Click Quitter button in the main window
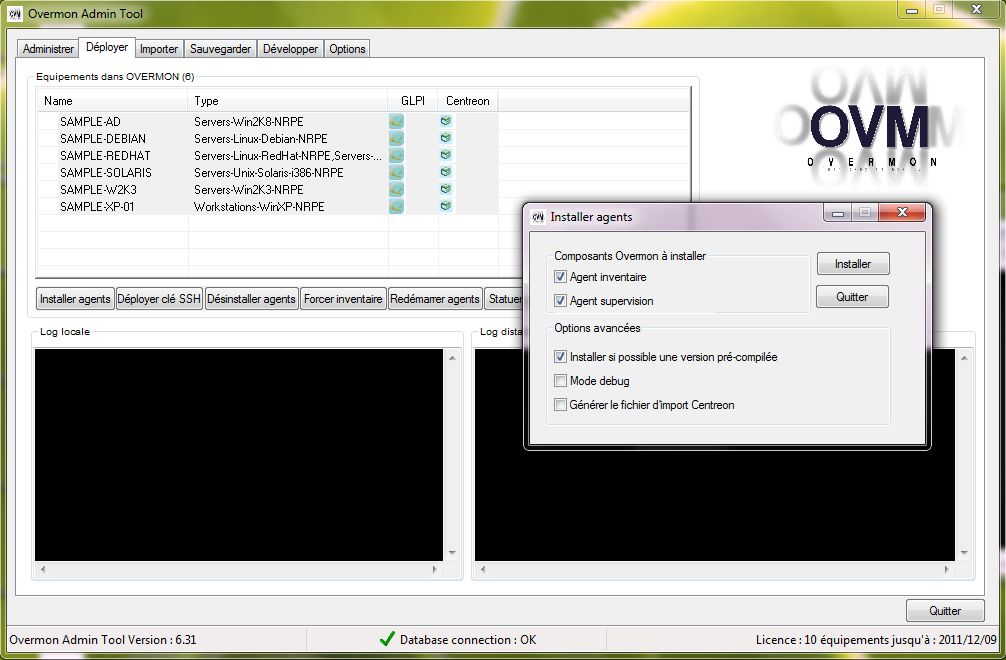Image resolution: width=1006 pixels, height=660 pixels. pyautogui.click(x=945, y=611)
